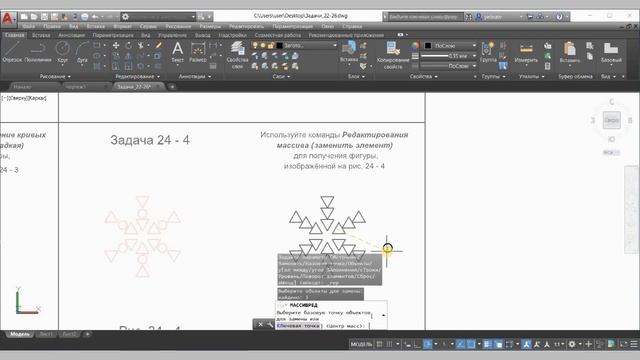The height and width of the screenshot is (360, 640).
Task: Switch to Управление ribbon tab
Action: [172, 35]
